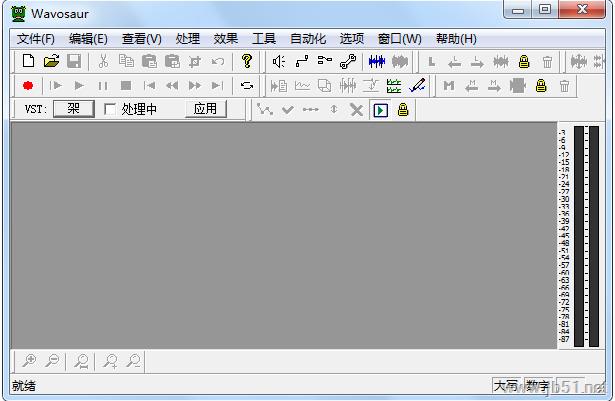Click the 应用 apply button
The image size is (615, 401).
pyautogui.click(x=206, y=109)
